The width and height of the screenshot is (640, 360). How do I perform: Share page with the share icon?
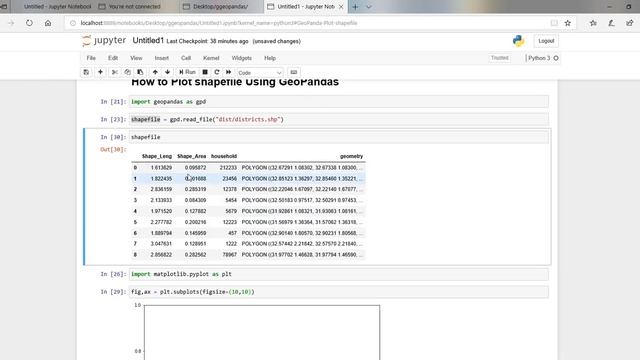(x=629, y=23)
